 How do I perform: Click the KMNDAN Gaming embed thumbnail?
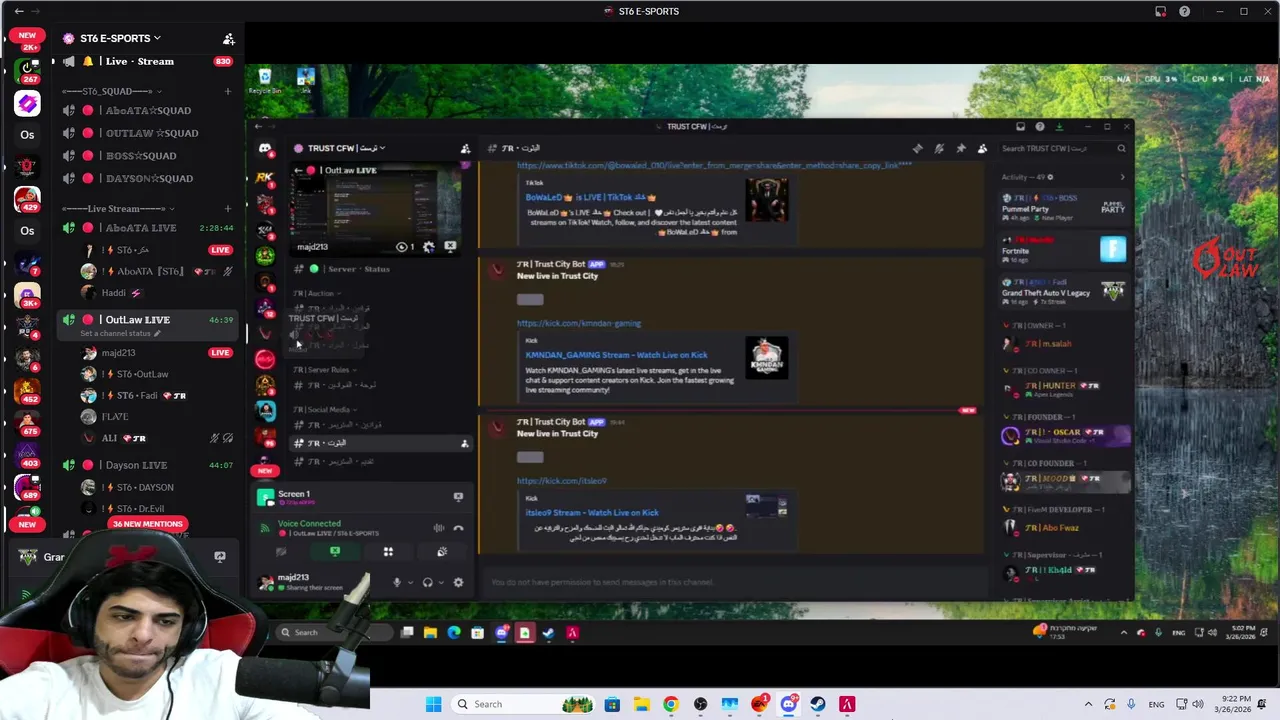(766, 358)
